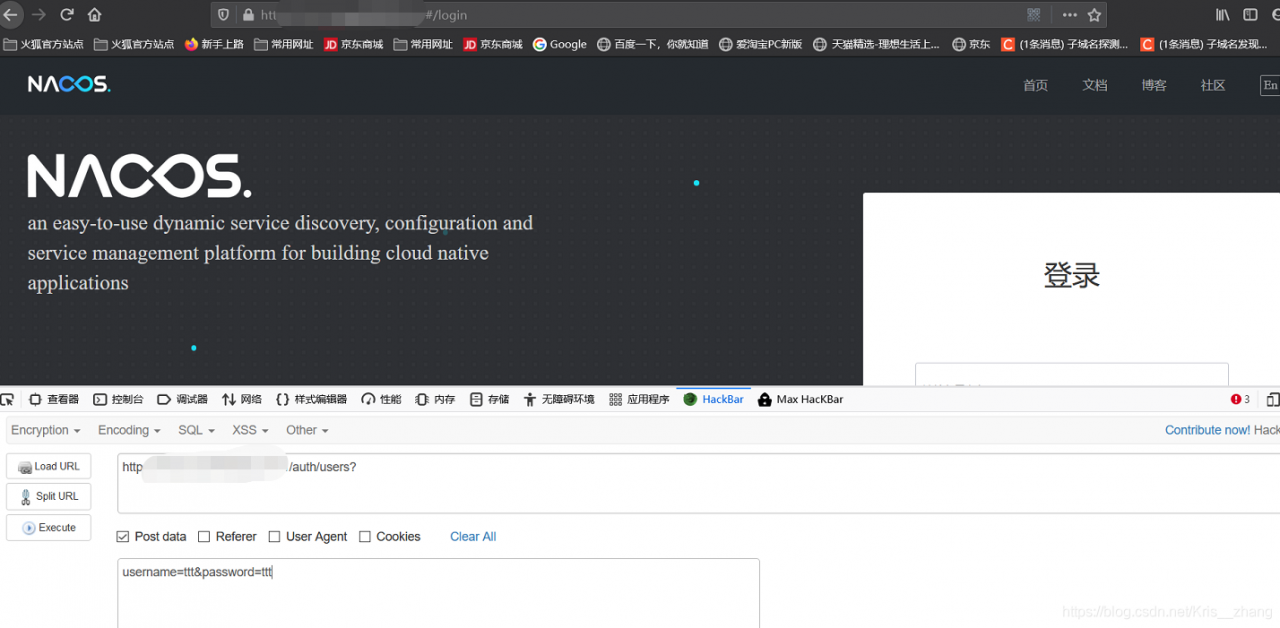Image resolution: width=1280 pixels, height=628 pixels.
Task: Open the 子域名探测 CSDN bookmark
Action: (1065, 44)
